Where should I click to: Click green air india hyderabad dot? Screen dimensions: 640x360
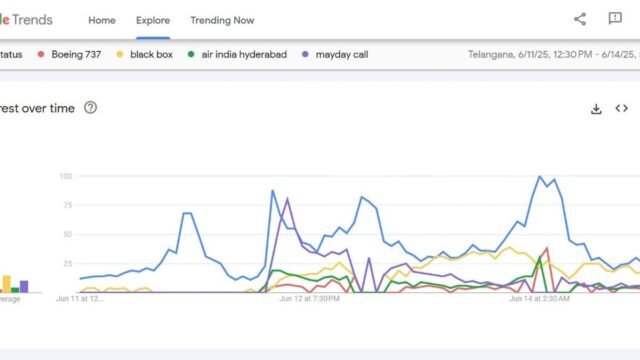(x=191, y=54)
